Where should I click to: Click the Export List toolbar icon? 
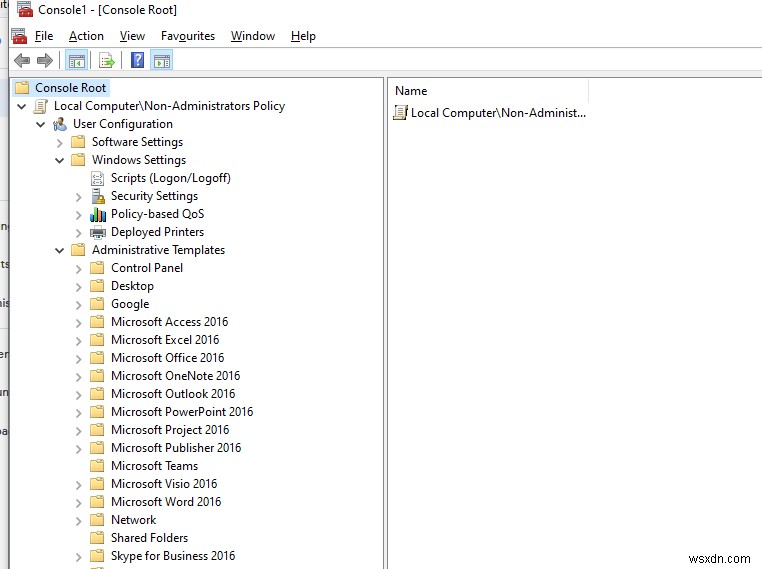106,61
